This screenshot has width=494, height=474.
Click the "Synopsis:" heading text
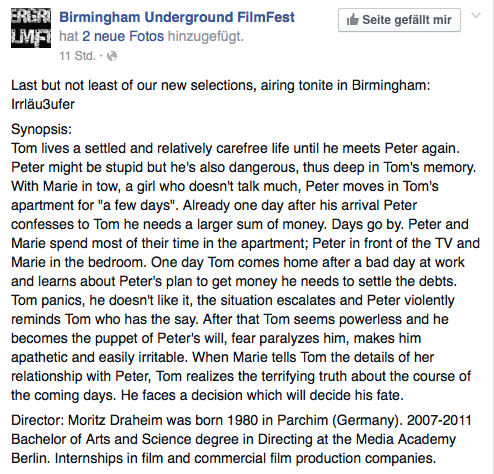point(41,129)
